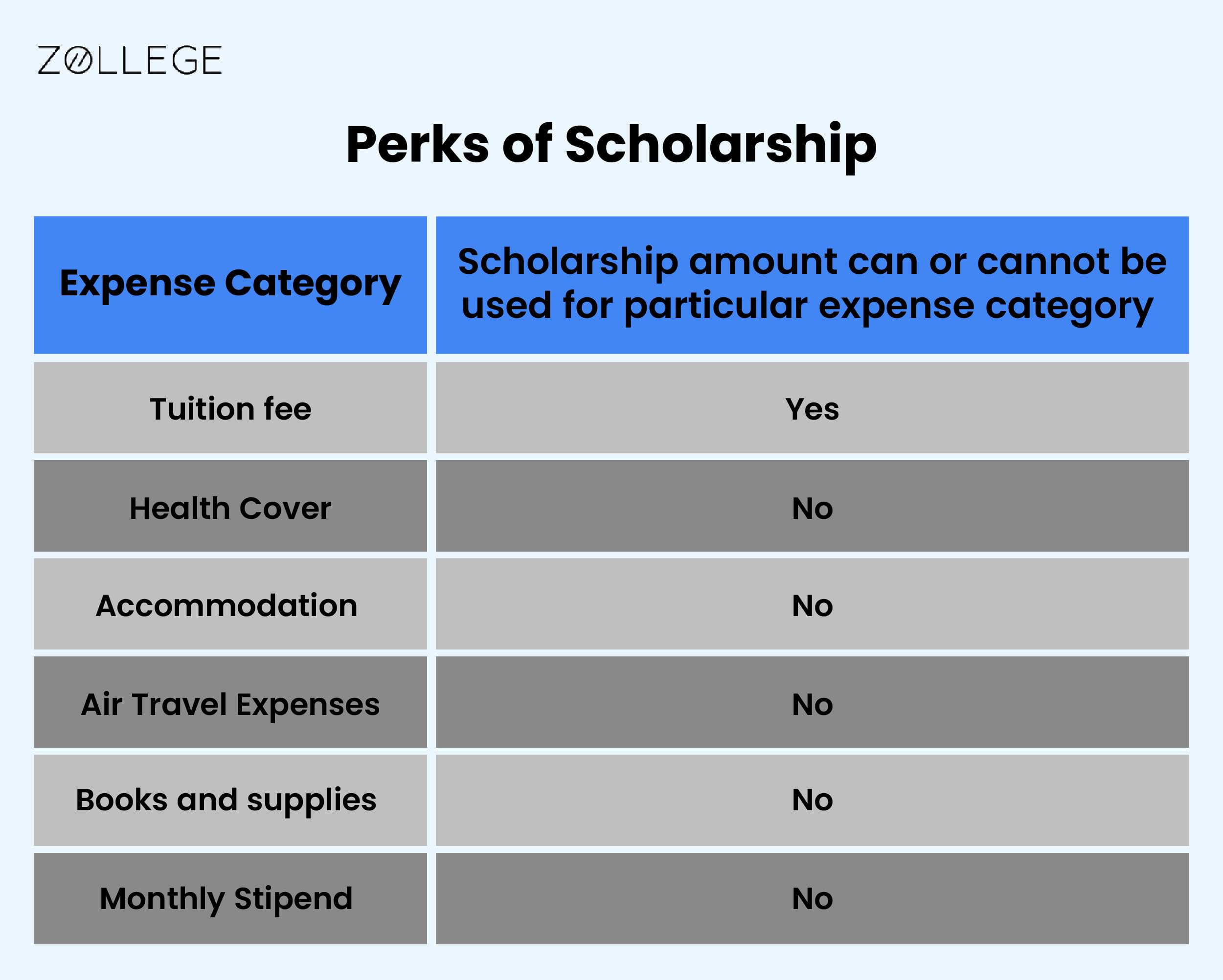1223x980 pixels.
Task: Select the Books and supplies cell
Action: point(230,800)
